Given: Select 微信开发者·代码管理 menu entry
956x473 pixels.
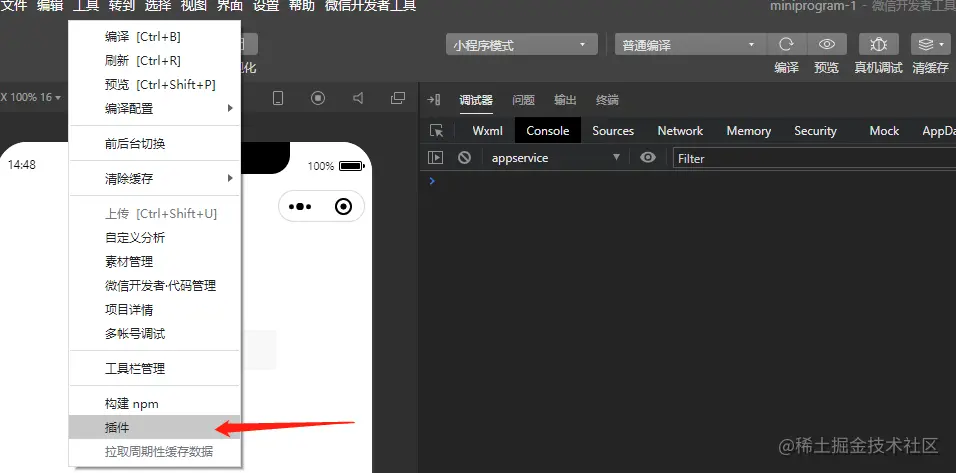Looking at the screenshot, I should click(155, 286).
